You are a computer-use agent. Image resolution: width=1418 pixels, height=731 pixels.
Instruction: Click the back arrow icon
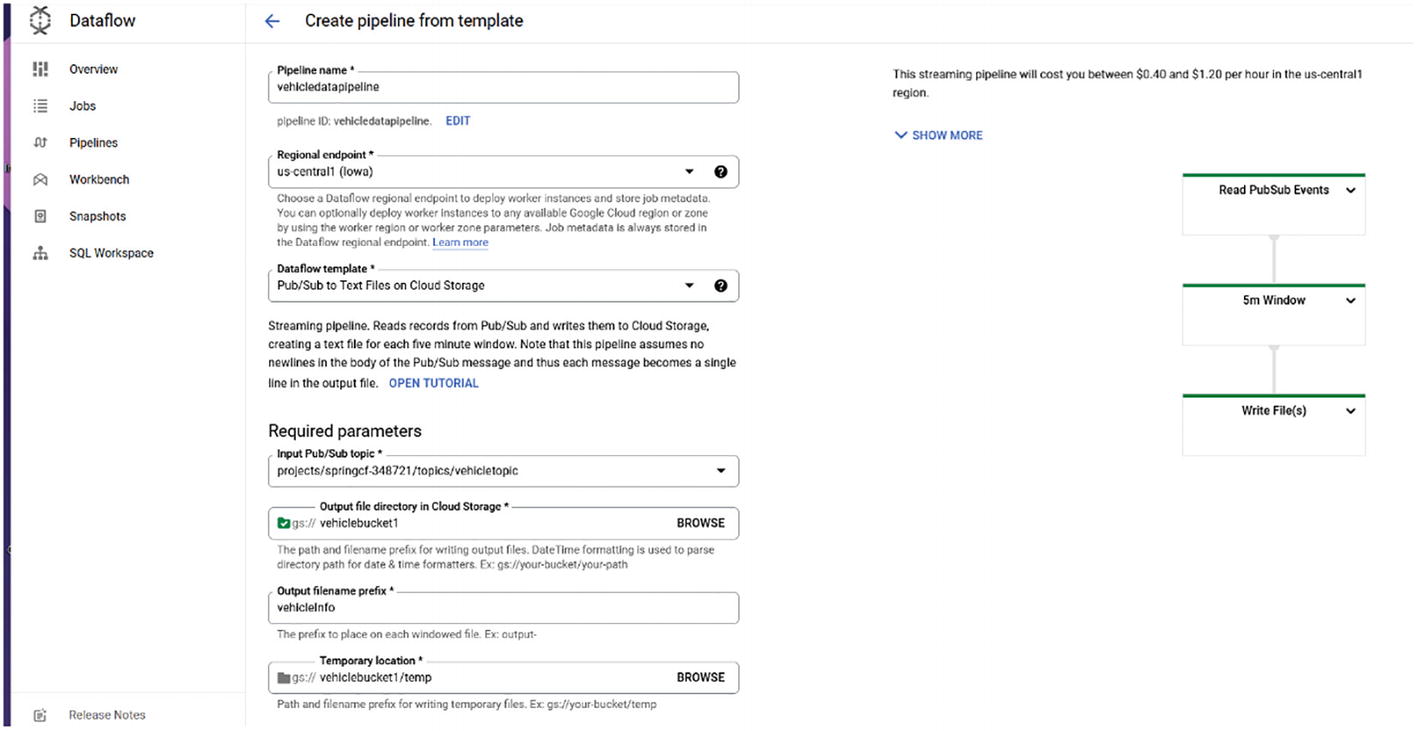(x=272, y=21)
